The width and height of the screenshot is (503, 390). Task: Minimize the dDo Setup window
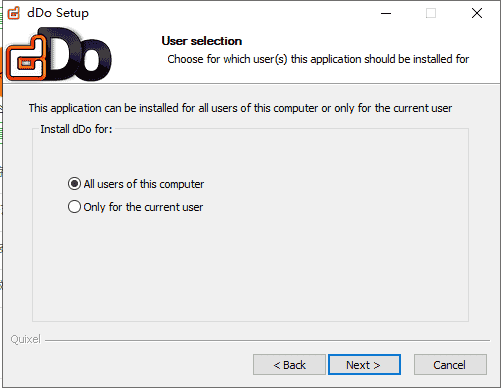(x=387, y=13)
